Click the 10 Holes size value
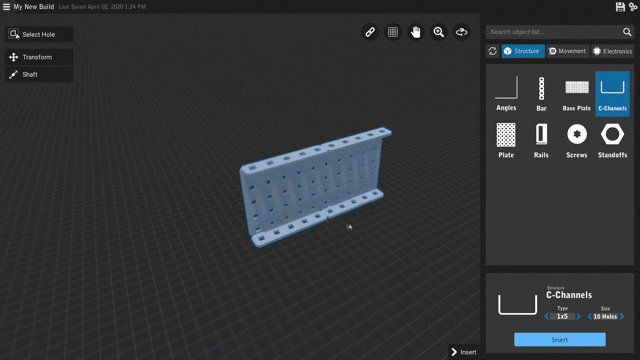Screen dimensions: 640x360 coord(606,317)
